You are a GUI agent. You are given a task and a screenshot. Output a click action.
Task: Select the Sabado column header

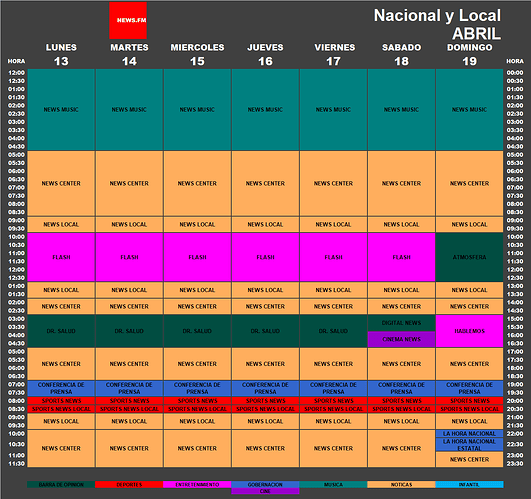(x=402, y=47)
